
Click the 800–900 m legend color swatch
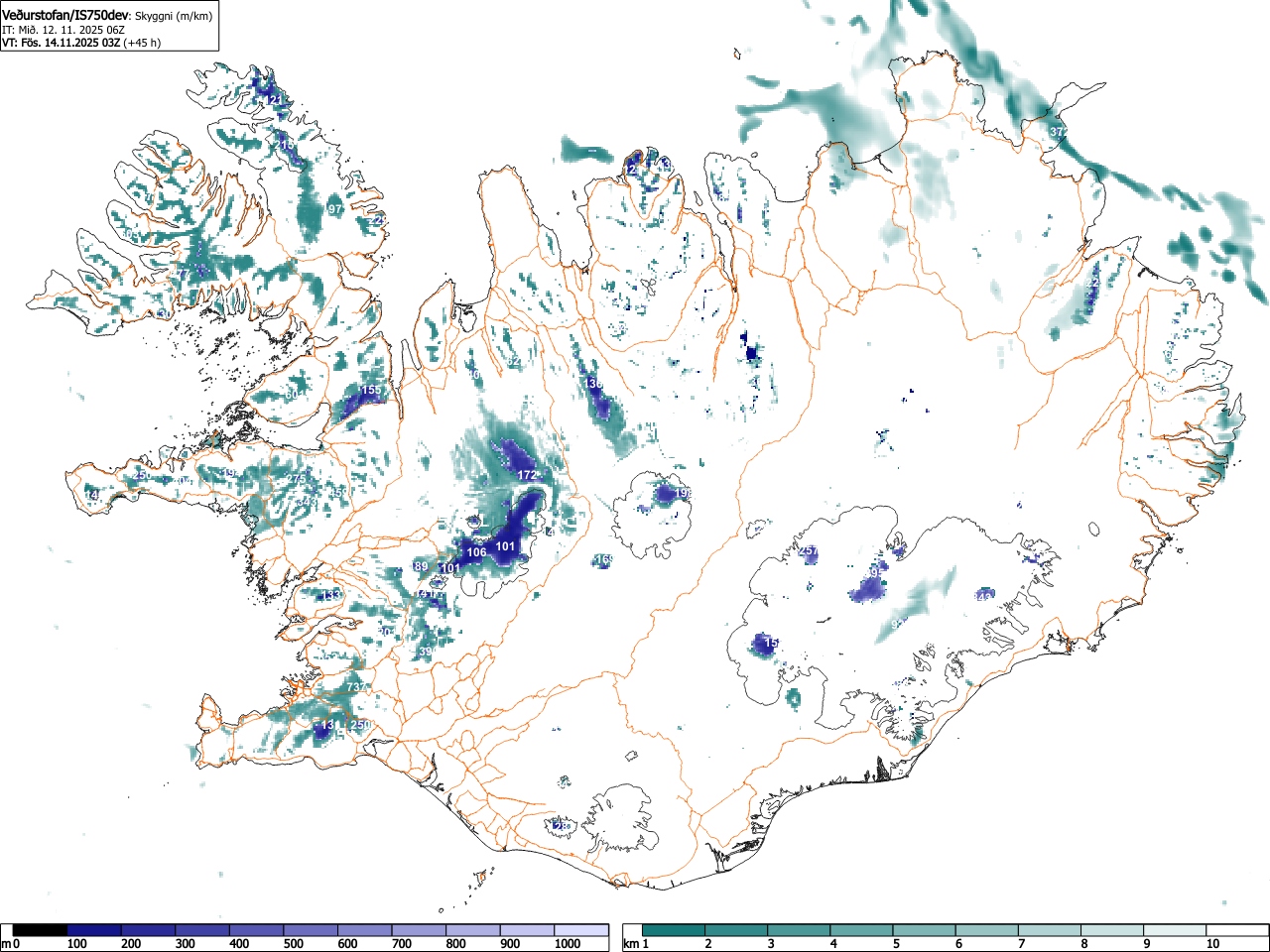click(x=473, y=930)
